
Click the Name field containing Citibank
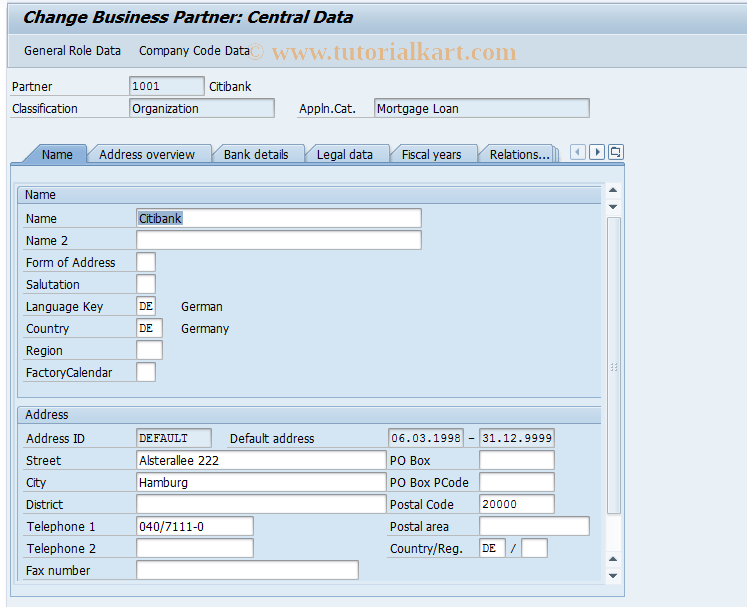[279, 218]
